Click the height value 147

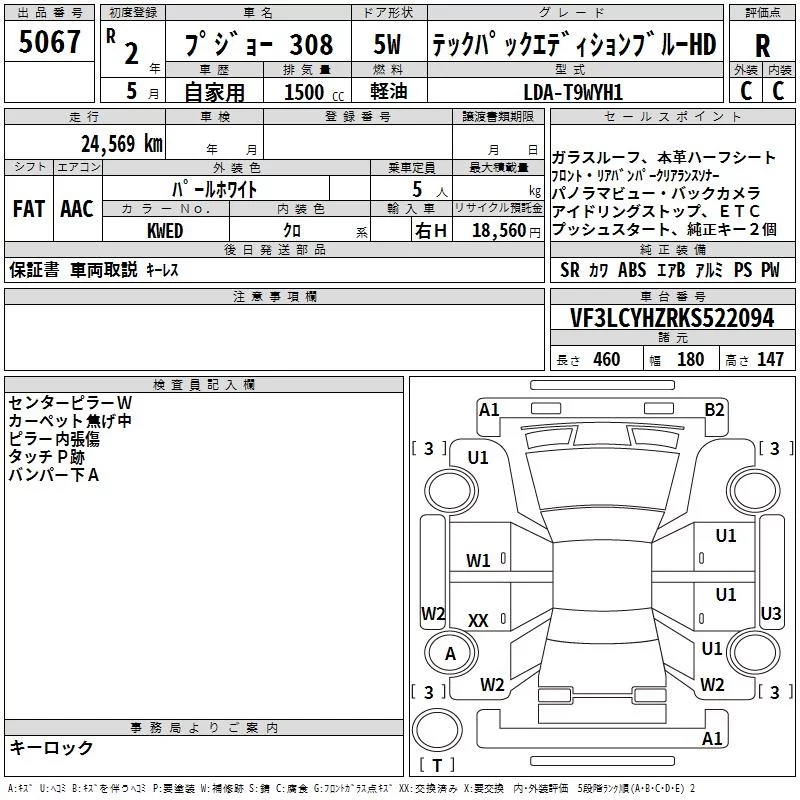(x=770, y=360)
